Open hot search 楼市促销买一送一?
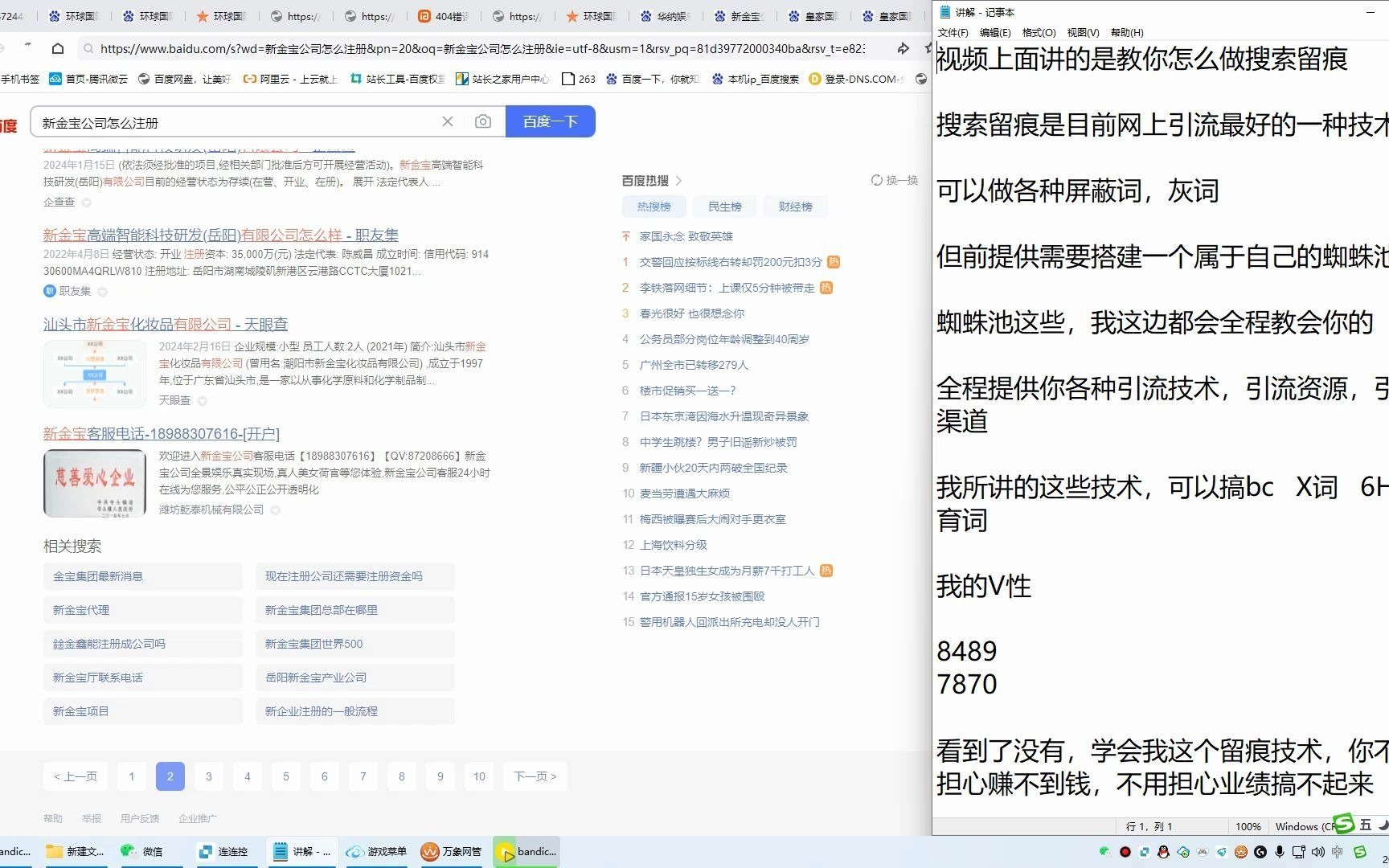Image resolution: width=1389 pixels, height=868 pixels. coord(687,391)
